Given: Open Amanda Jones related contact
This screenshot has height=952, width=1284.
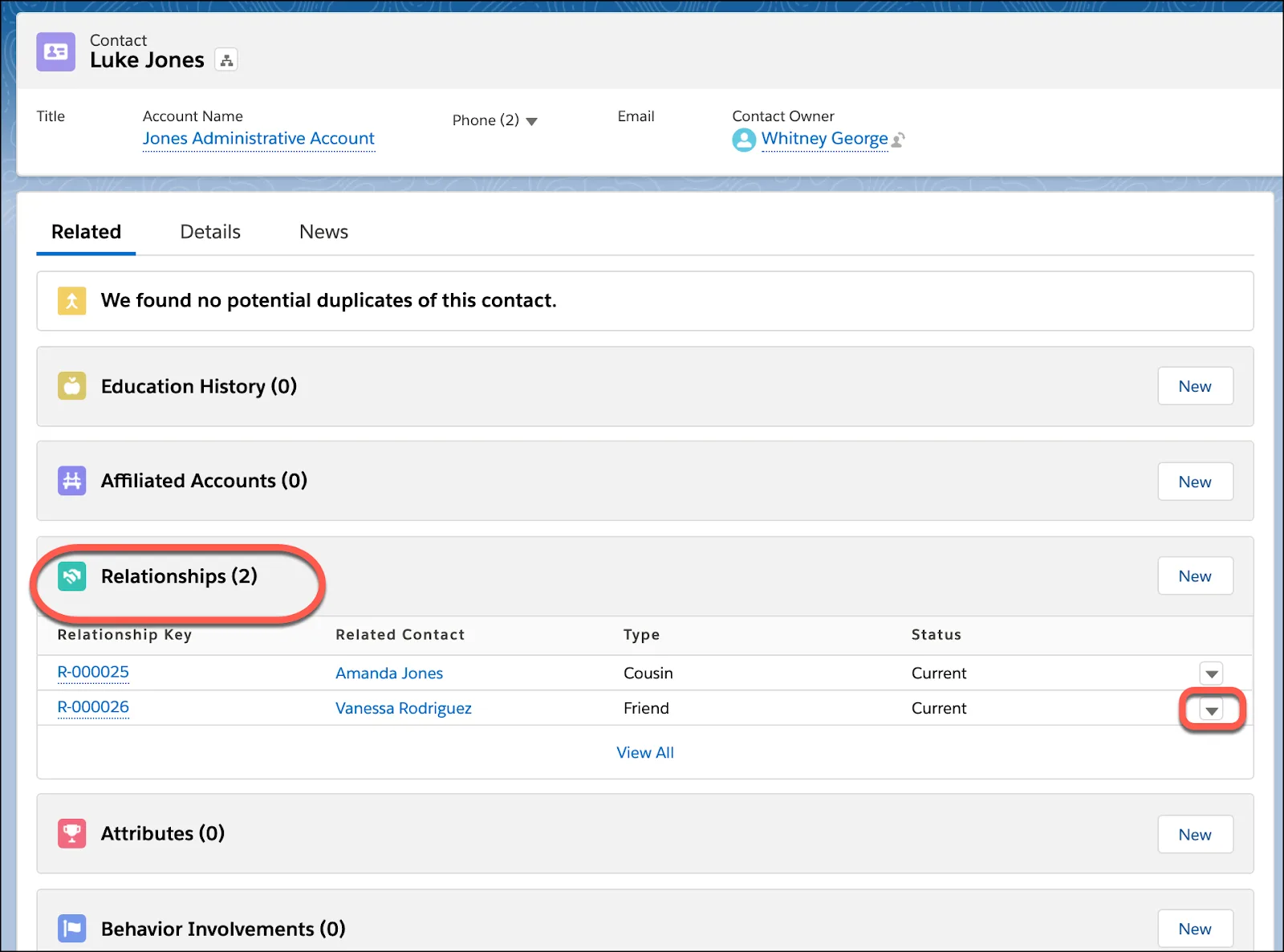Looking at the screenshot, I should pyautogui.click(x=389, y=673).
